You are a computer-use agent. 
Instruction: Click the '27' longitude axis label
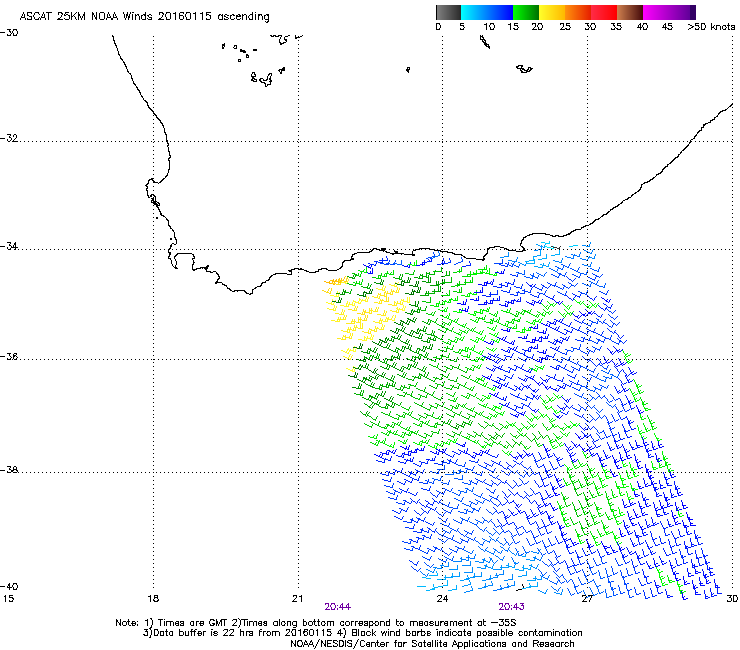[587, 599]
